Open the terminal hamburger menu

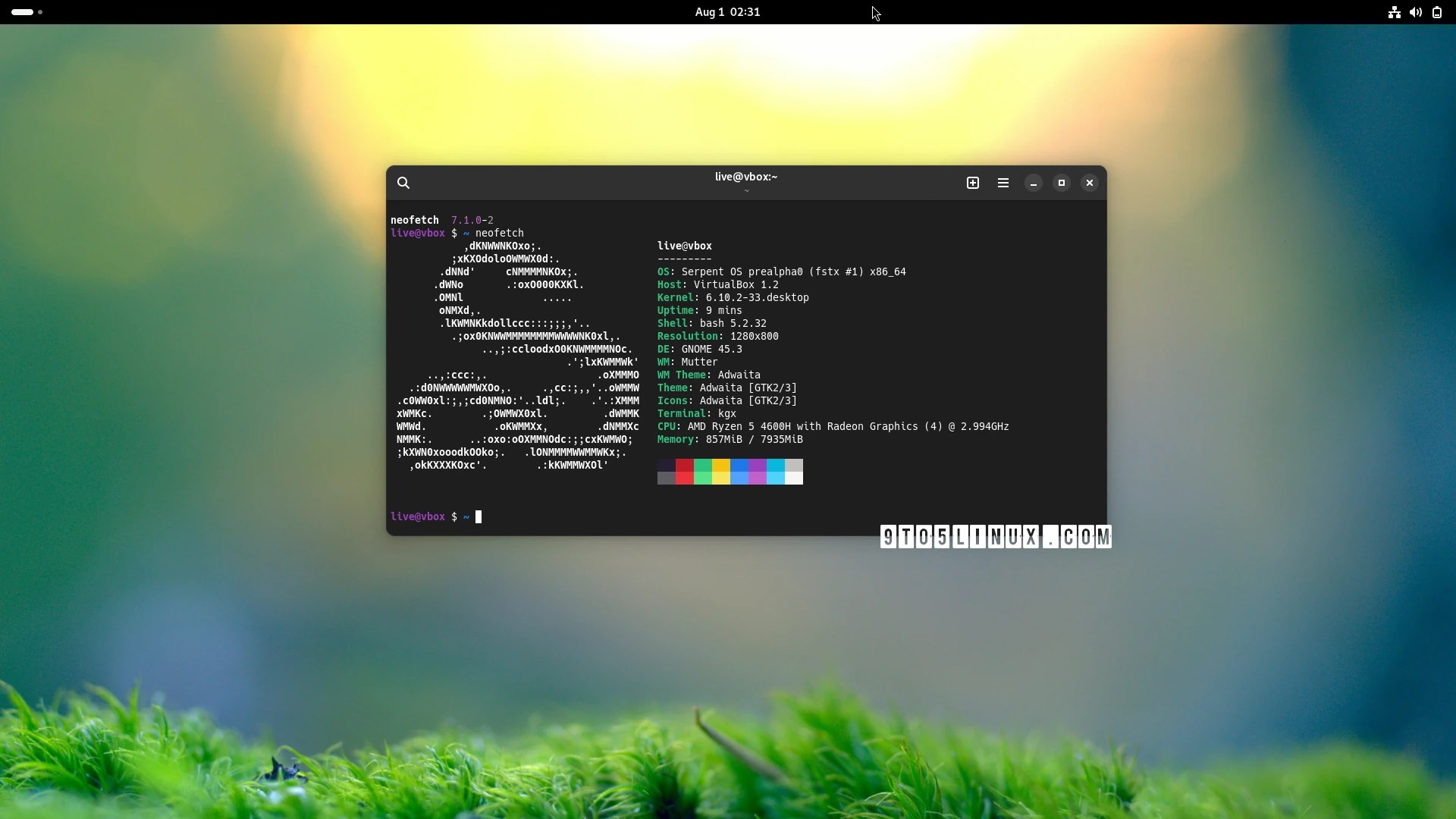click(1003, 183)
